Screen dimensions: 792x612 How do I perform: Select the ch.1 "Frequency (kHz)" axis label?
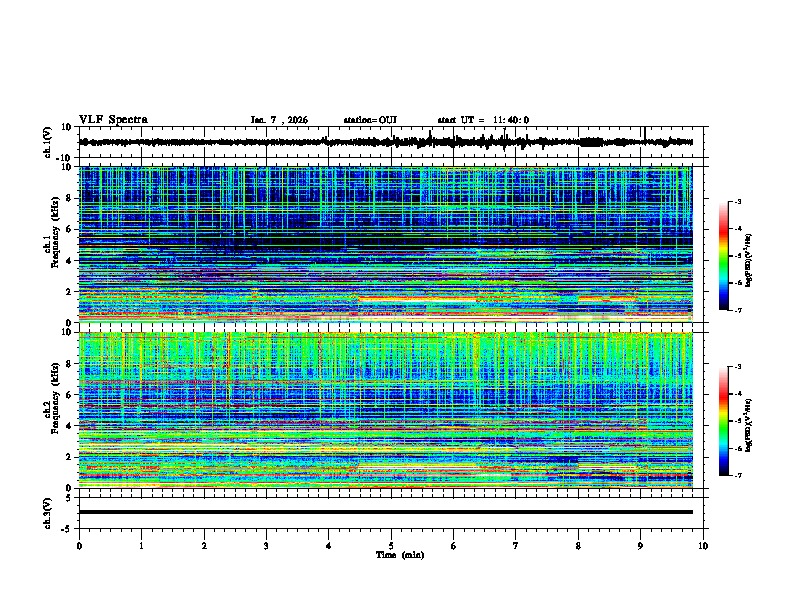56,232
